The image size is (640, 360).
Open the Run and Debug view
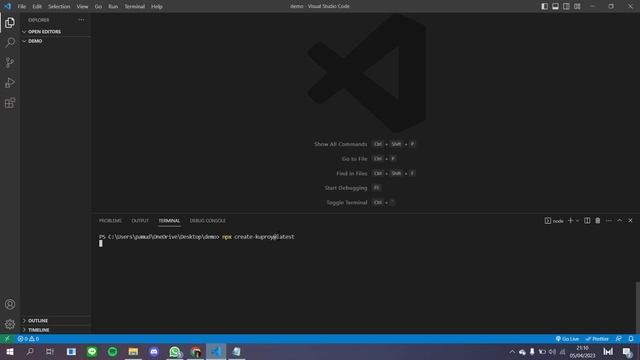(10, 82)
